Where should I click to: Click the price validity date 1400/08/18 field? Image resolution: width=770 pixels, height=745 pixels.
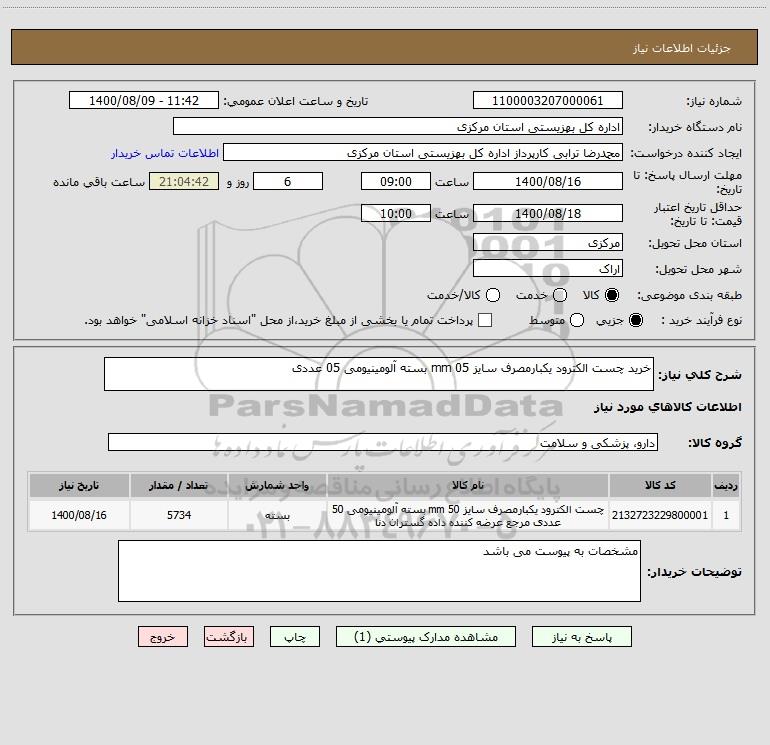pos(548,213)
